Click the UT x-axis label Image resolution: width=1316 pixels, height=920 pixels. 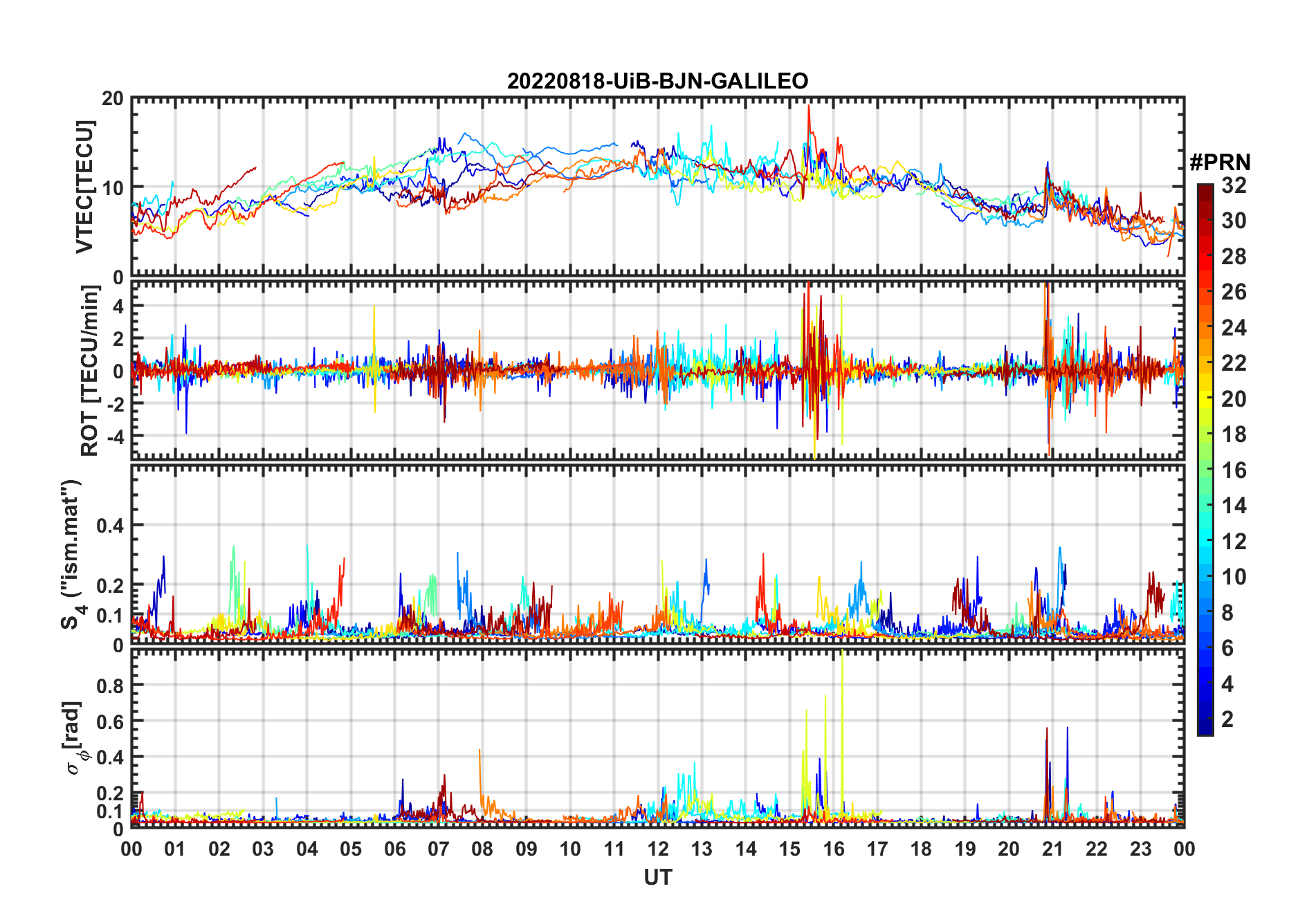pos(658,878)
